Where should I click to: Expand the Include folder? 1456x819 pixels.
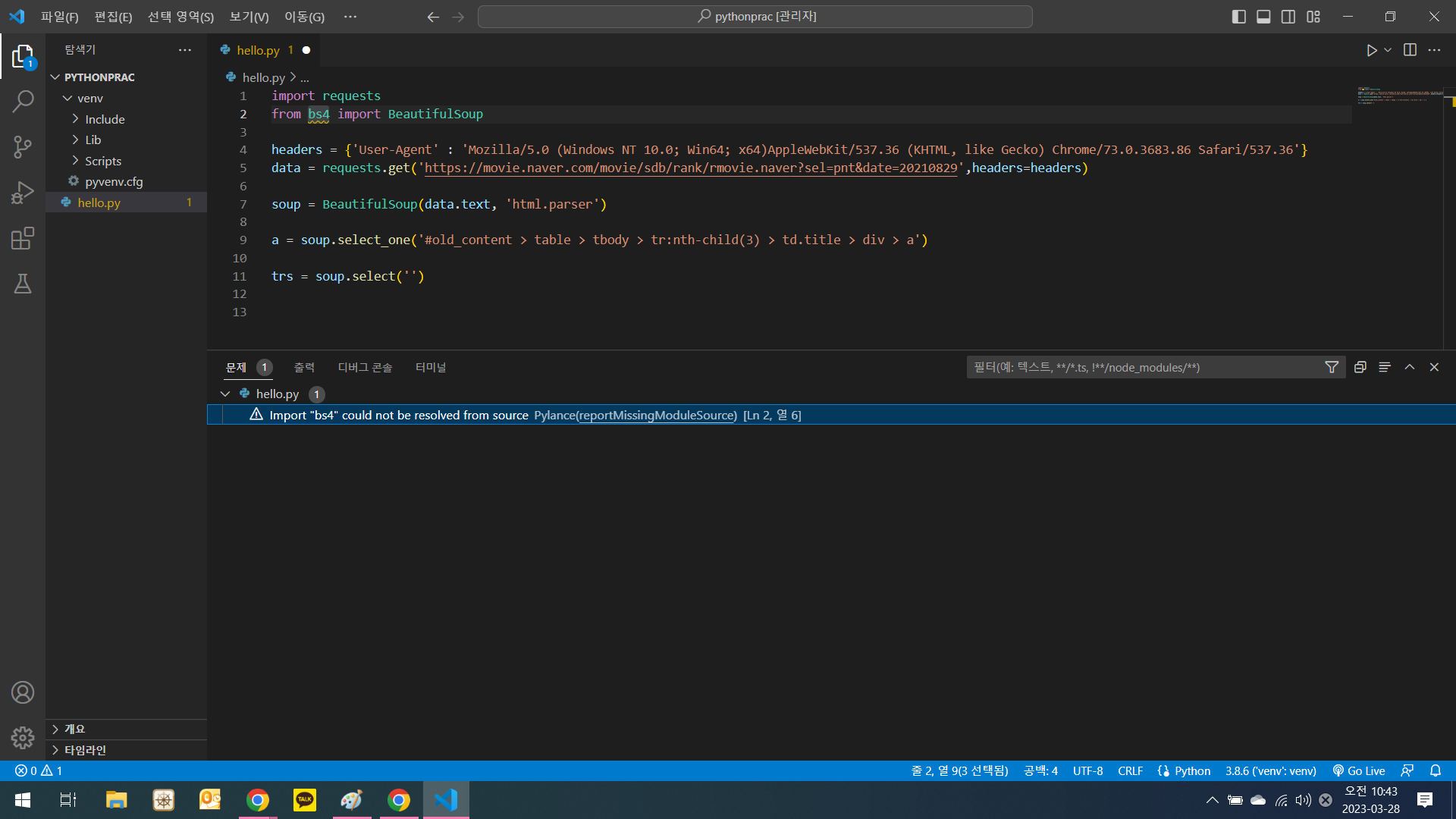[126, 119]
